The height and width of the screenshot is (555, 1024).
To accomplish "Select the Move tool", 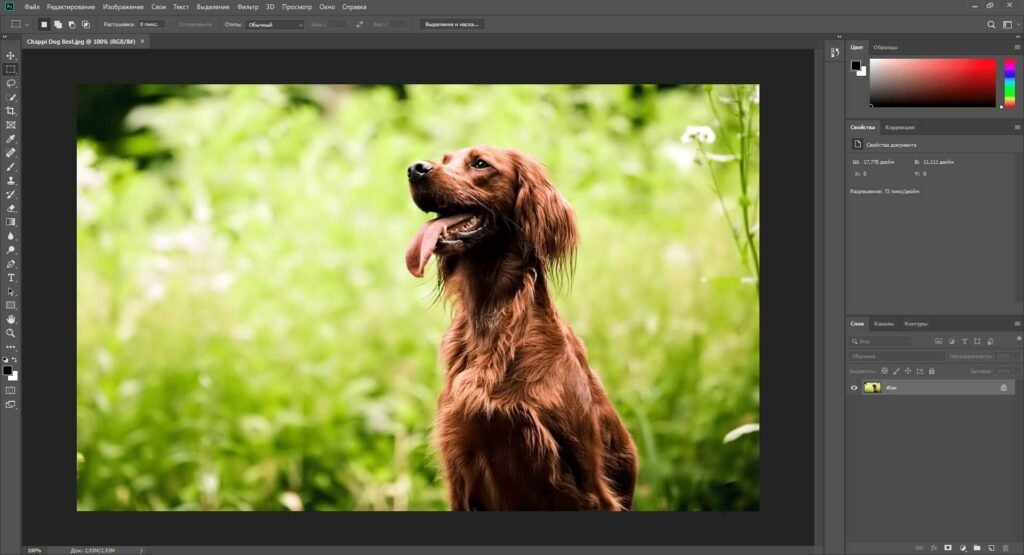I will click(x=10, y=56).
